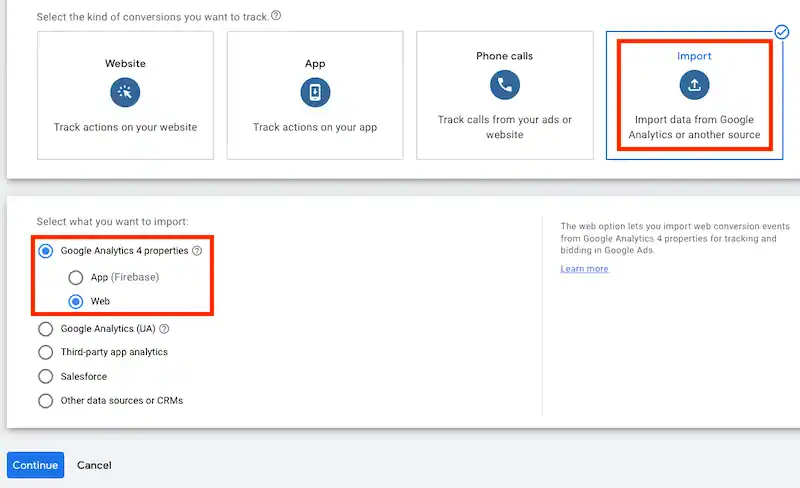Click 'Select what you want to import:' heading

[112, 222]
